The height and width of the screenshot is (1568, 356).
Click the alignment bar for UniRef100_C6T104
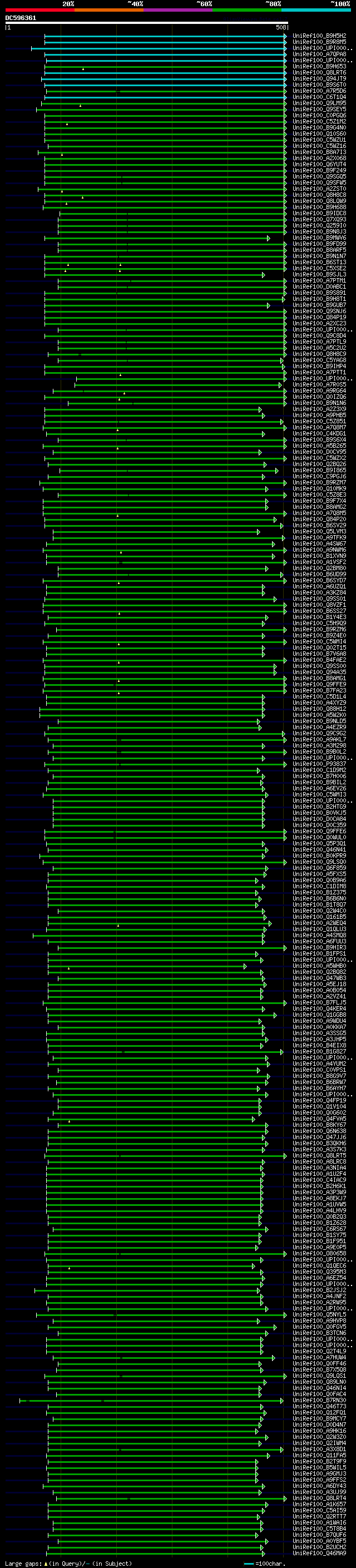[x=165, y=97]
